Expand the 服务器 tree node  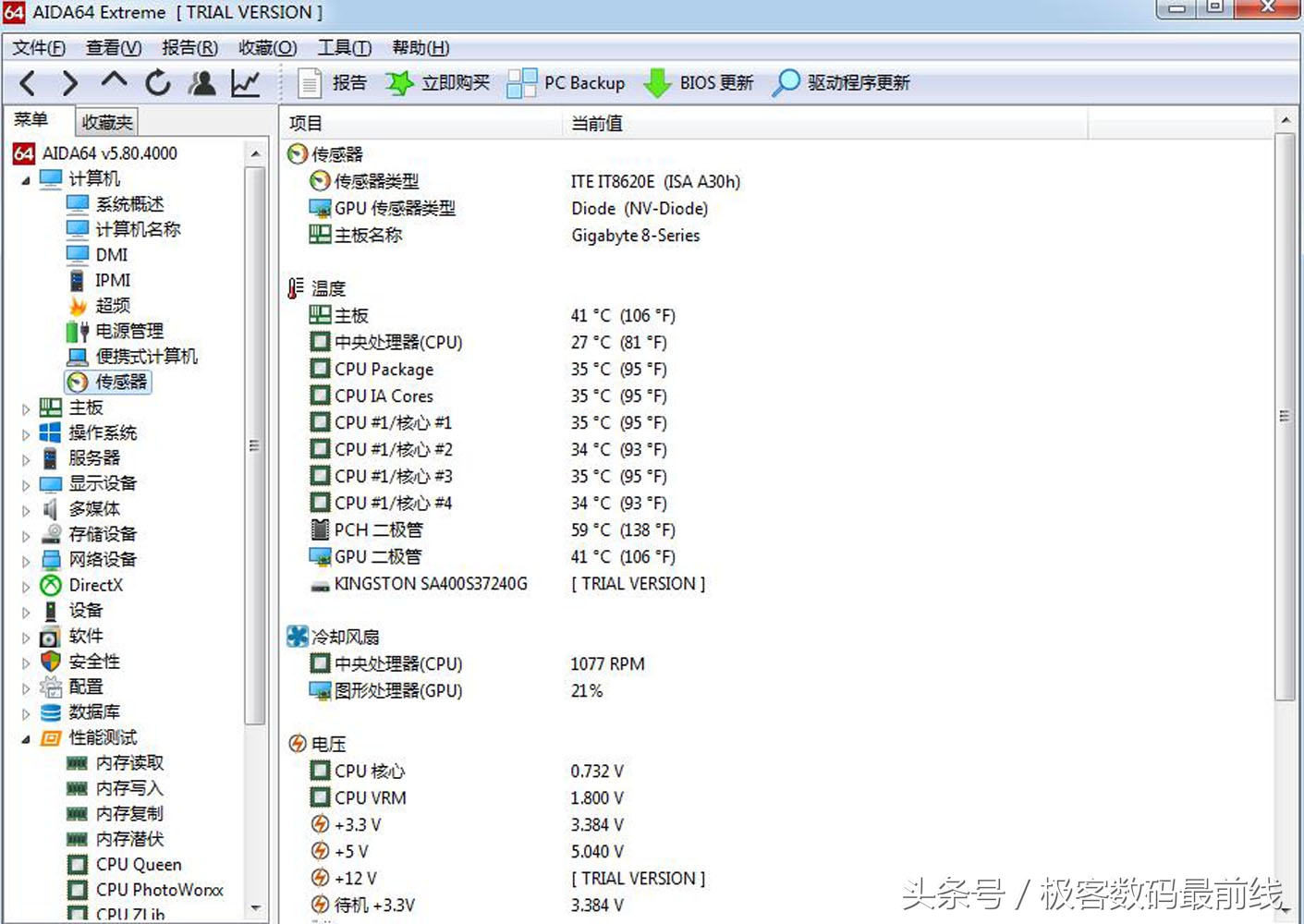click(x=26, y=459)
